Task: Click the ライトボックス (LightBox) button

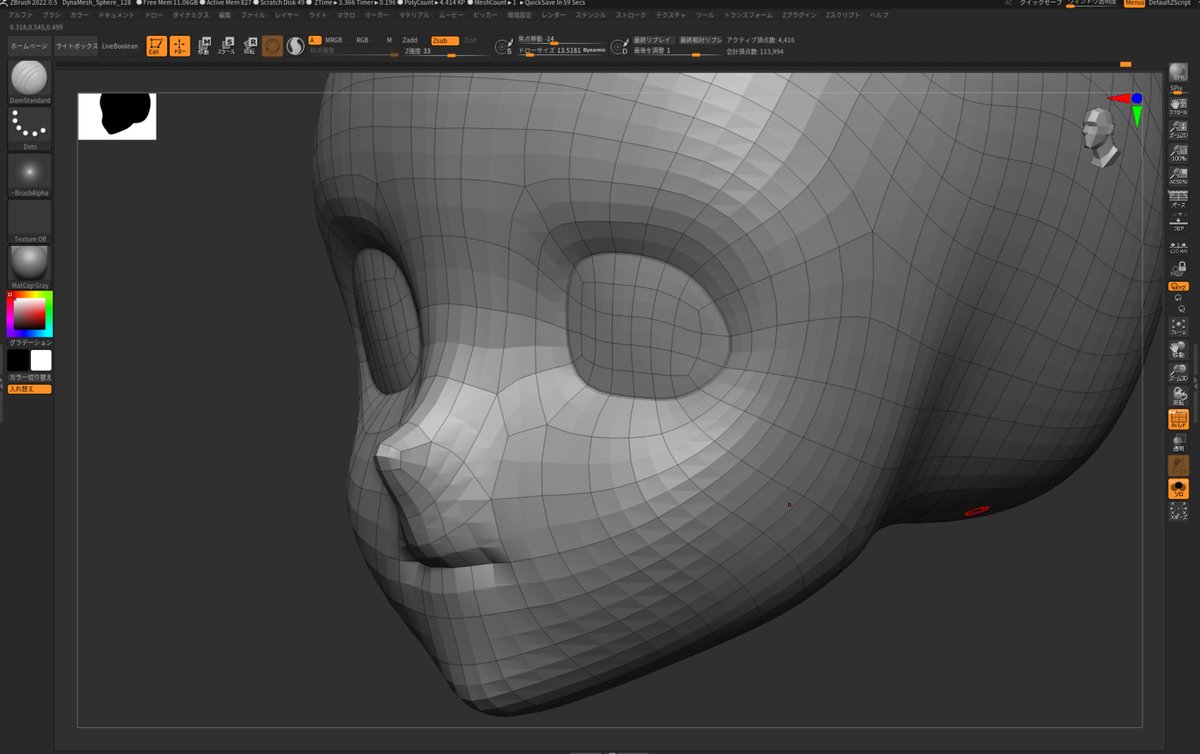Action: (76, 46)
